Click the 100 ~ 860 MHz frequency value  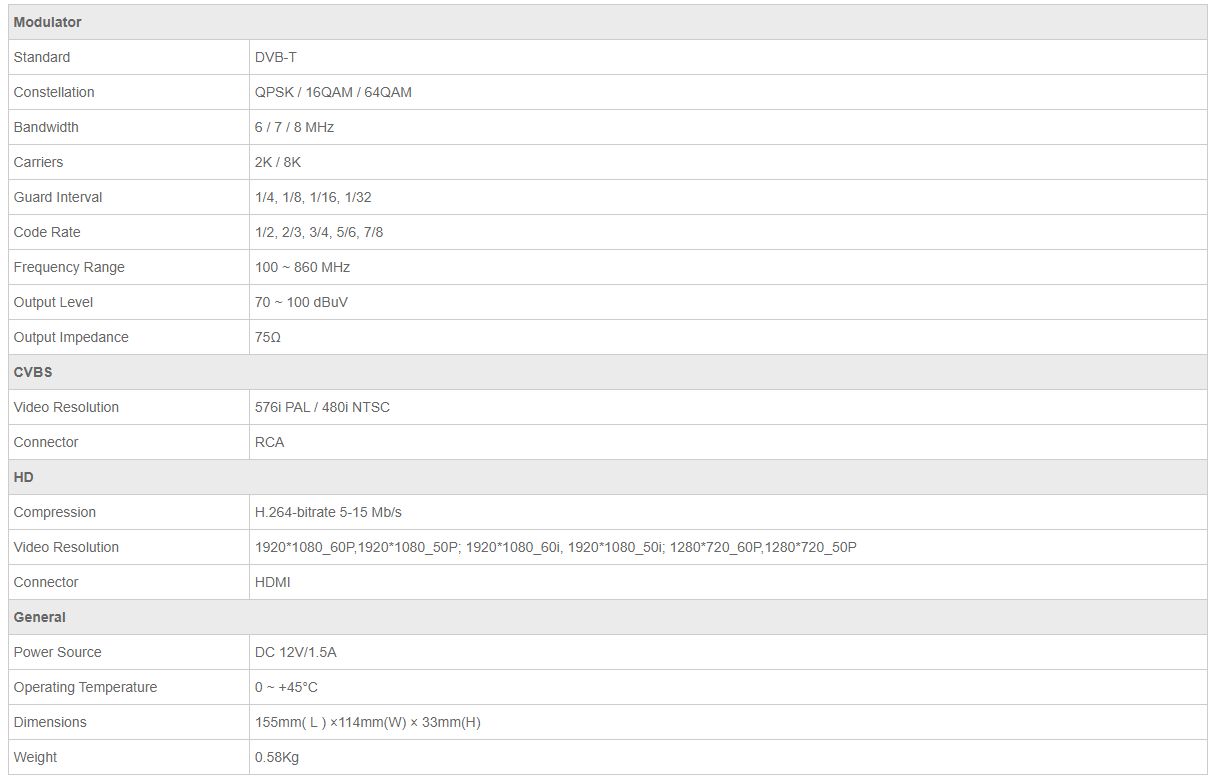pos(302,267)
